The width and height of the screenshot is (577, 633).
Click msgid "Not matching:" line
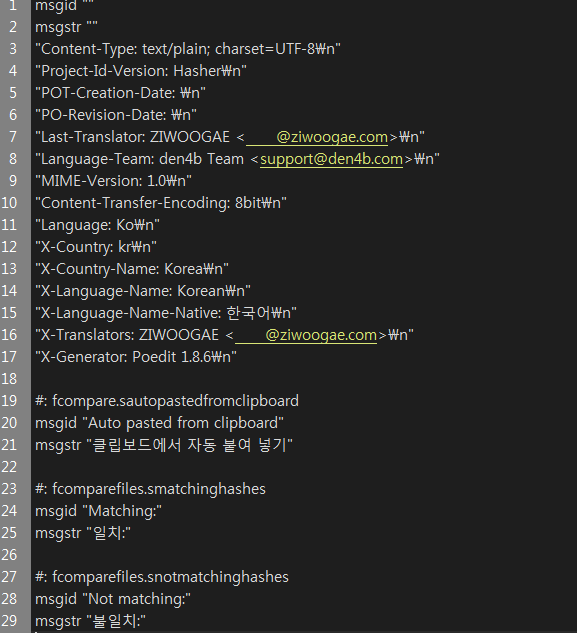pos(113,599)
